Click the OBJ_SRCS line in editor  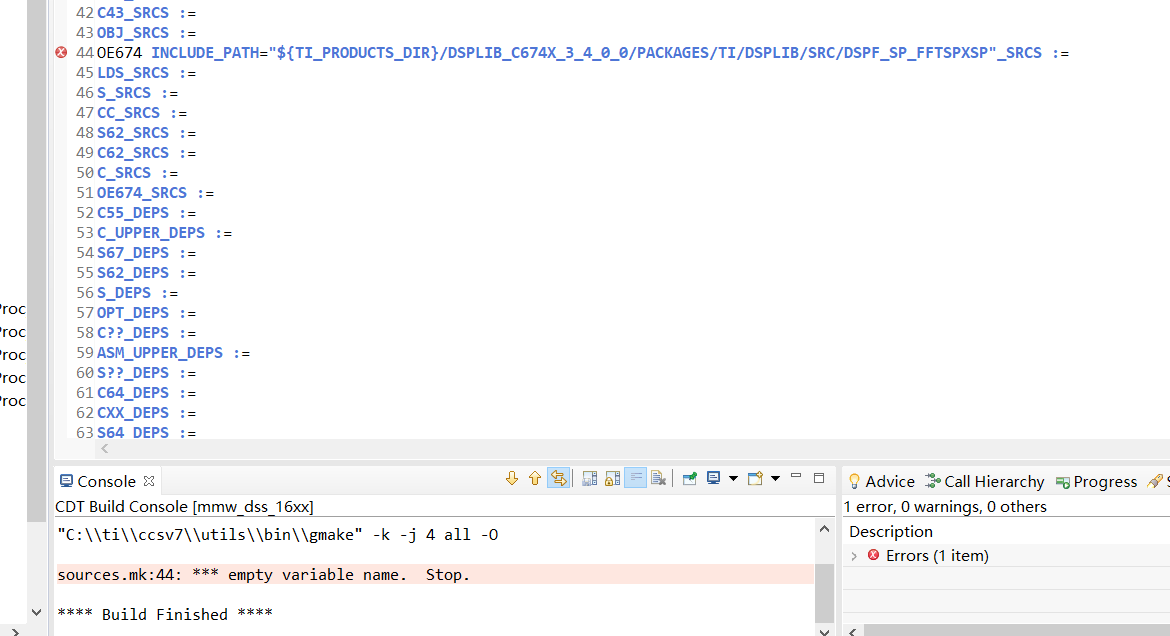[146, 33]
